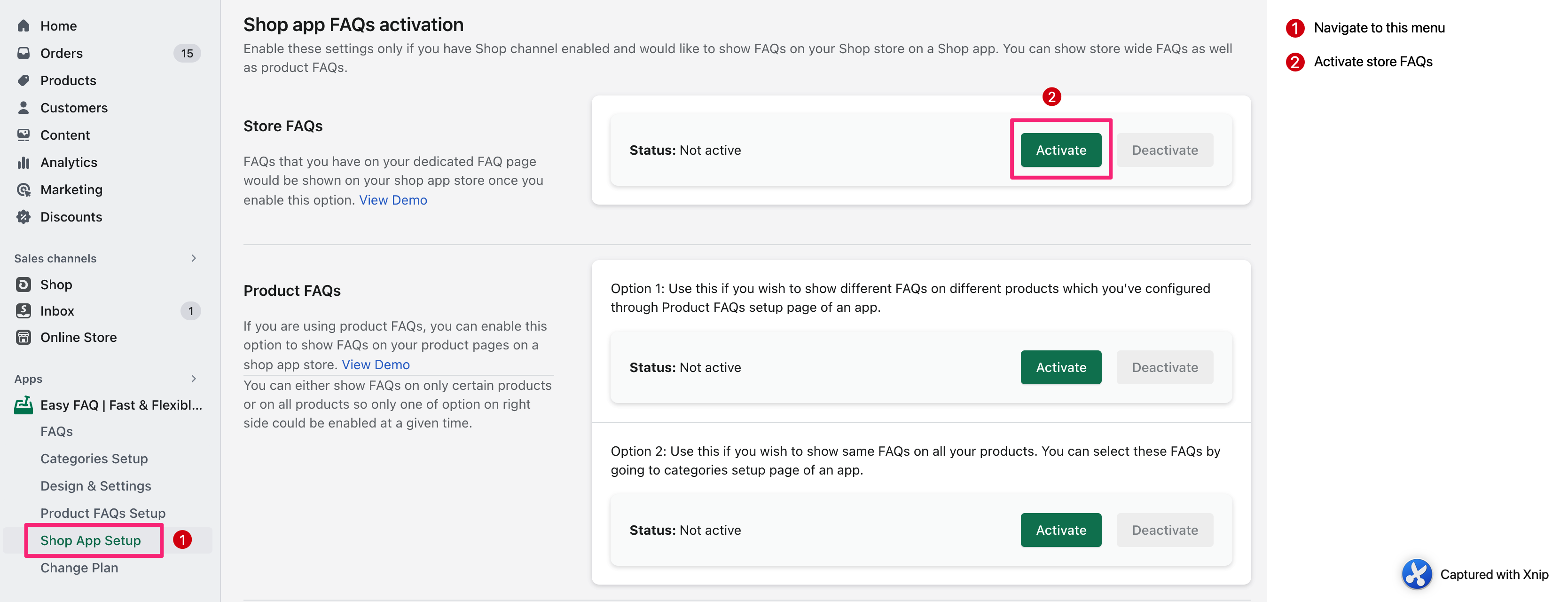The height and width of the screenshot is (602, 1568).
Task: Click the Orders inbox icon
Action: 23,53
